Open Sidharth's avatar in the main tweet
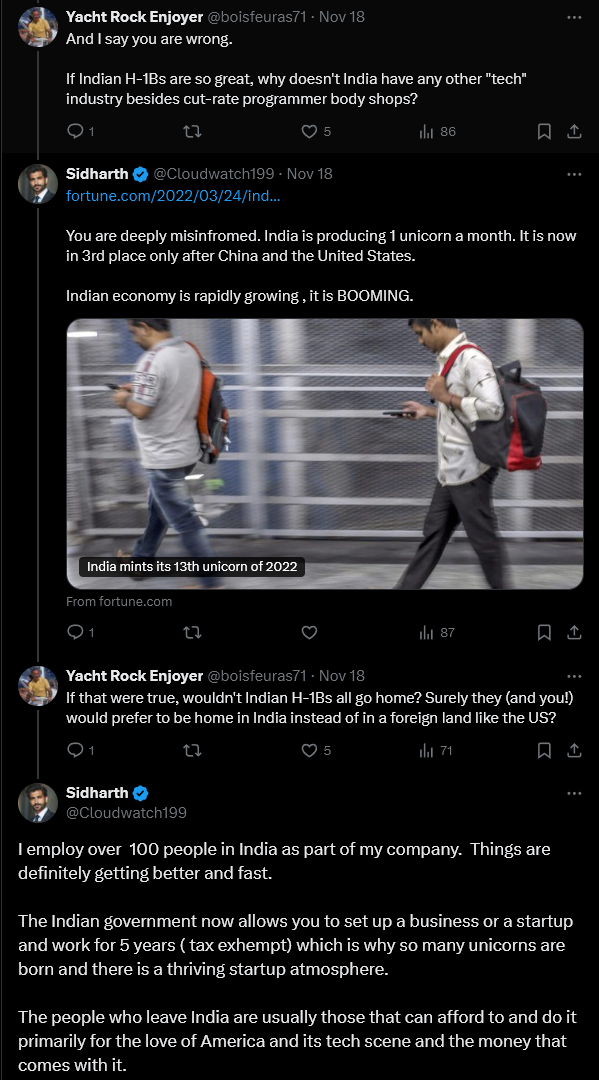 click(38, 802)
